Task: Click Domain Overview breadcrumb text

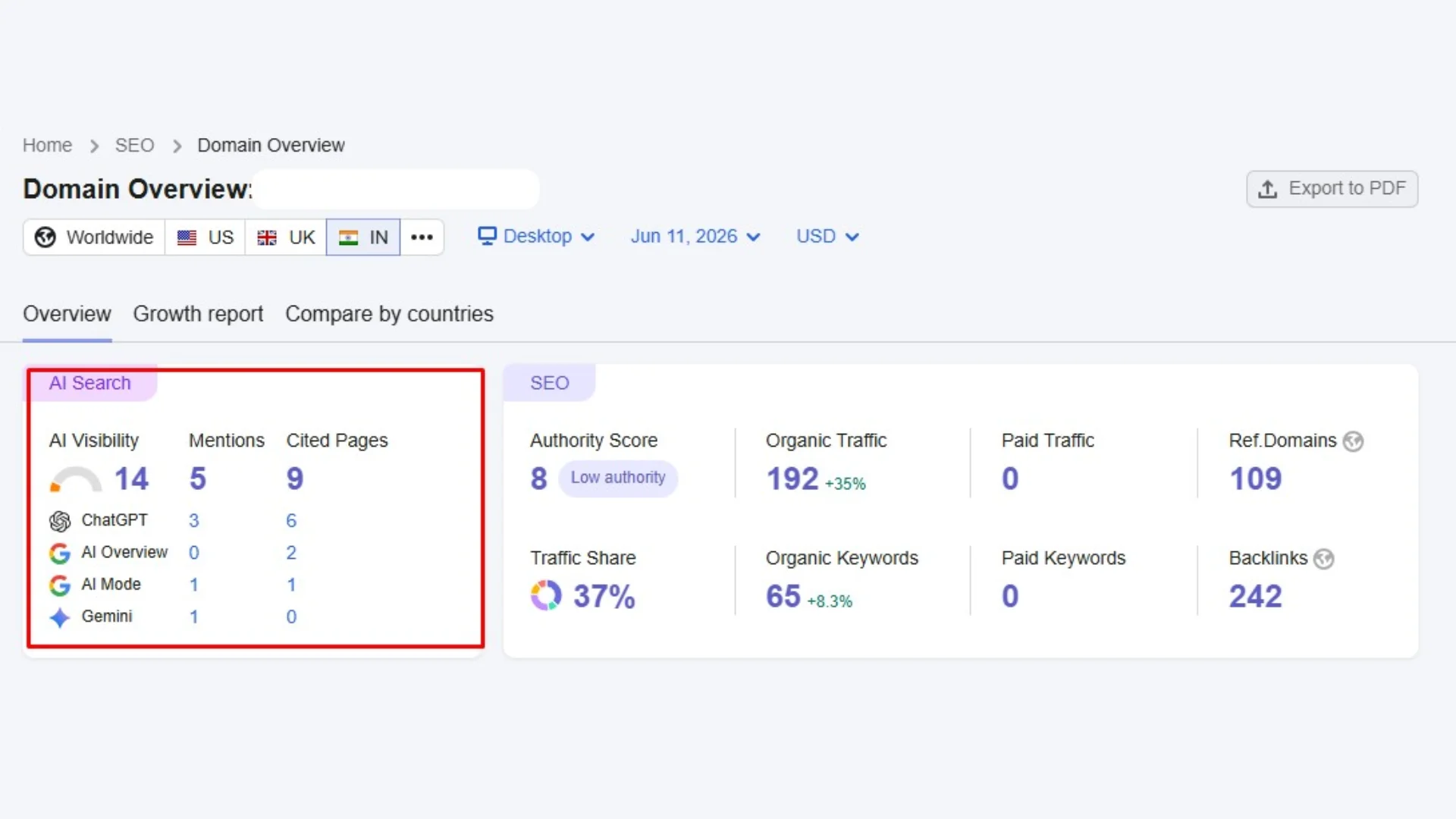Action: [271, 145]
